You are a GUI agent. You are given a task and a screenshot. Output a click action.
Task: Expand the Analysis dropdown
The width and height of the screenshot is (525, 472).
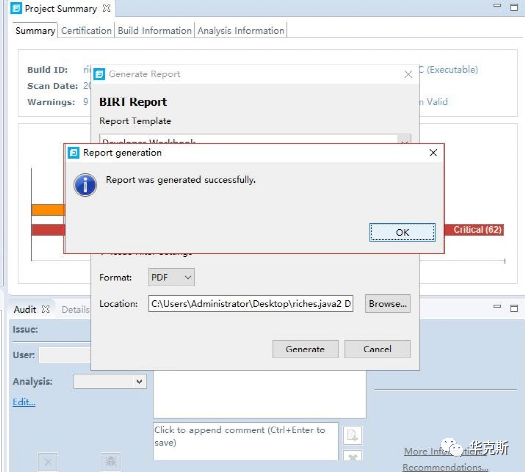pos(110,381)
